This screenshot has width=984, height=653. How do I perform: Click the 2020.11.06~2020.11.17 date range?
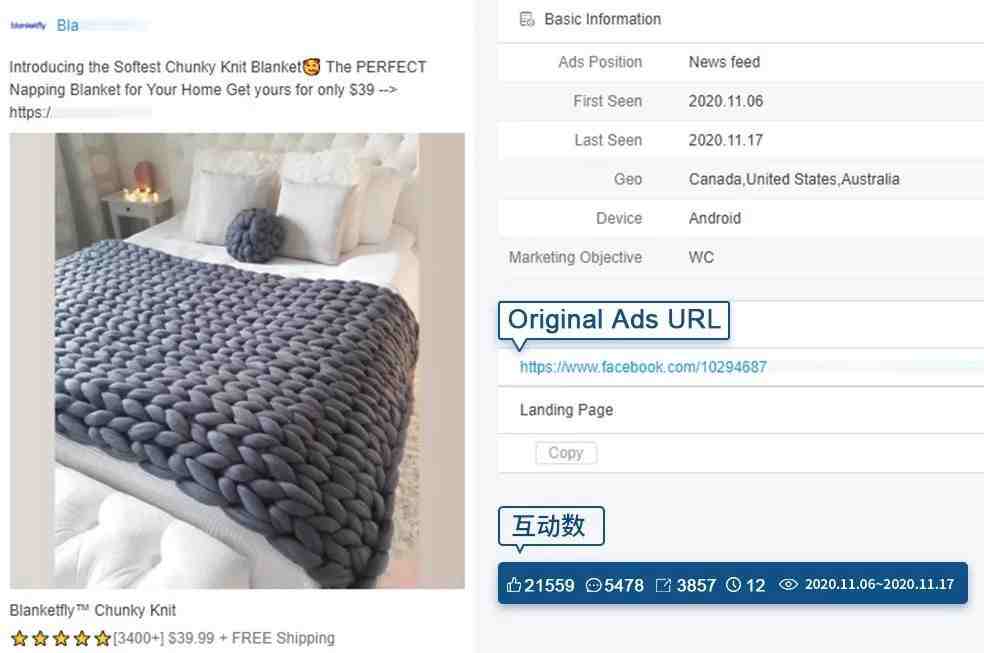(879, 585)
